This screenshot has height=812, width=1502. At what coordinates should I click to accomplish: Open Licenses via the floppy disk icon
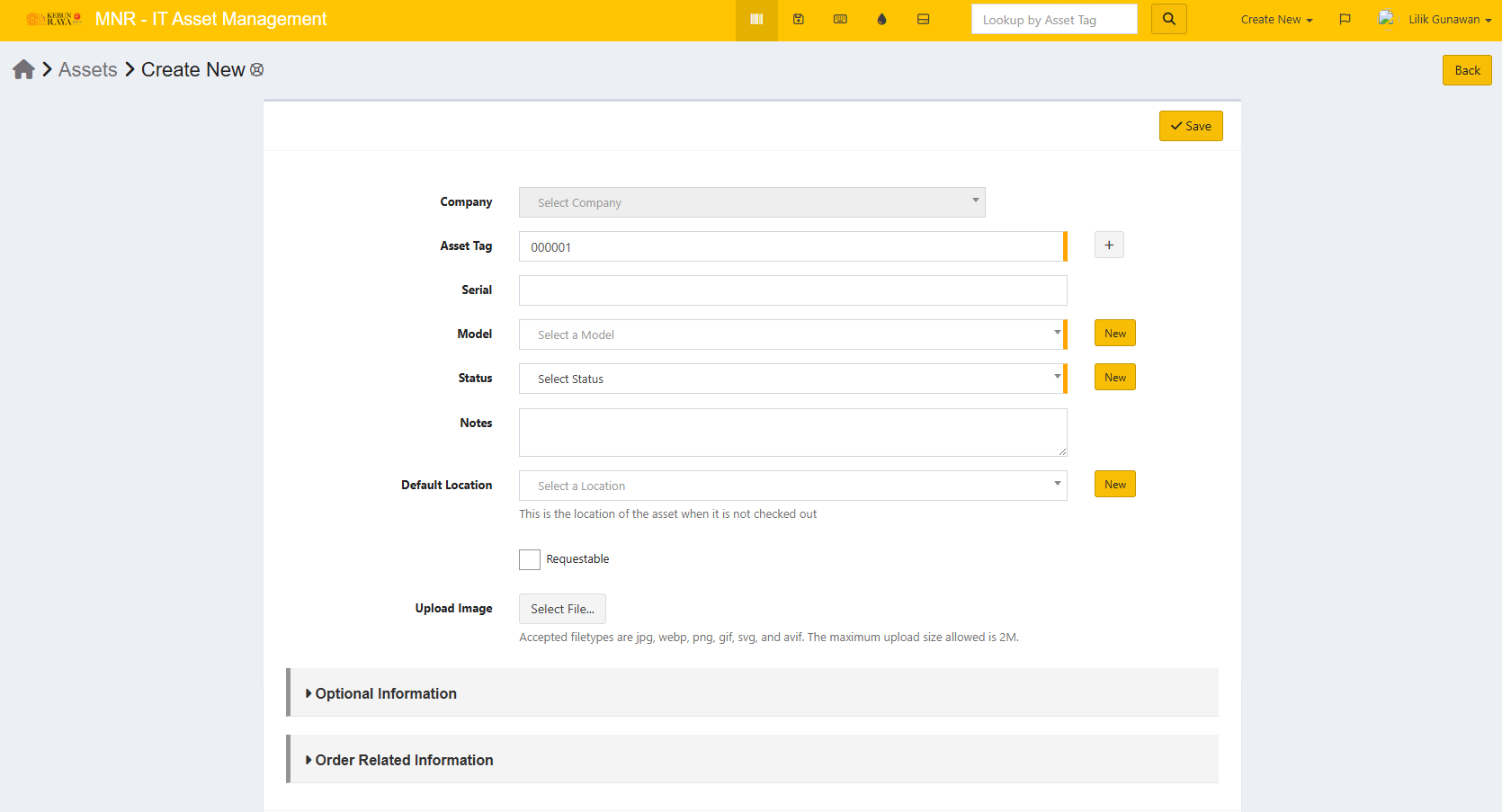[798, 20]
